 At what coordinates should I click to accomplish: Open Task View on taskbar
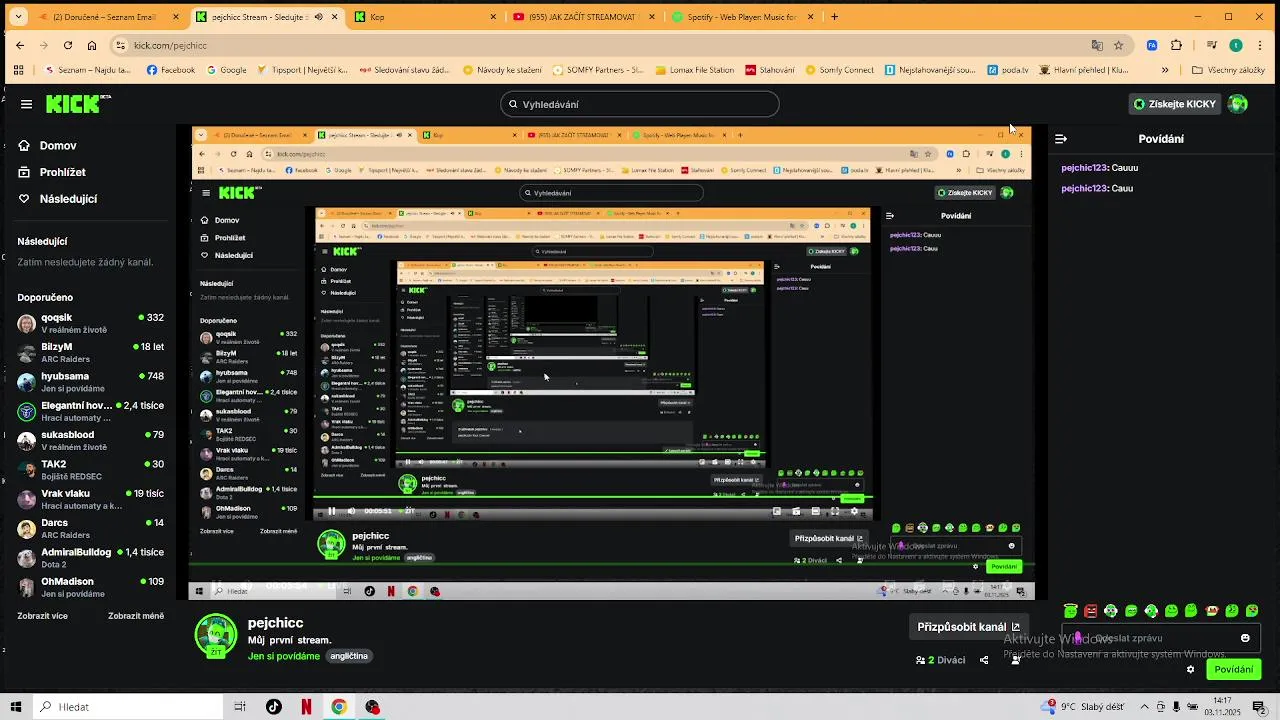[x=240, y=707]
